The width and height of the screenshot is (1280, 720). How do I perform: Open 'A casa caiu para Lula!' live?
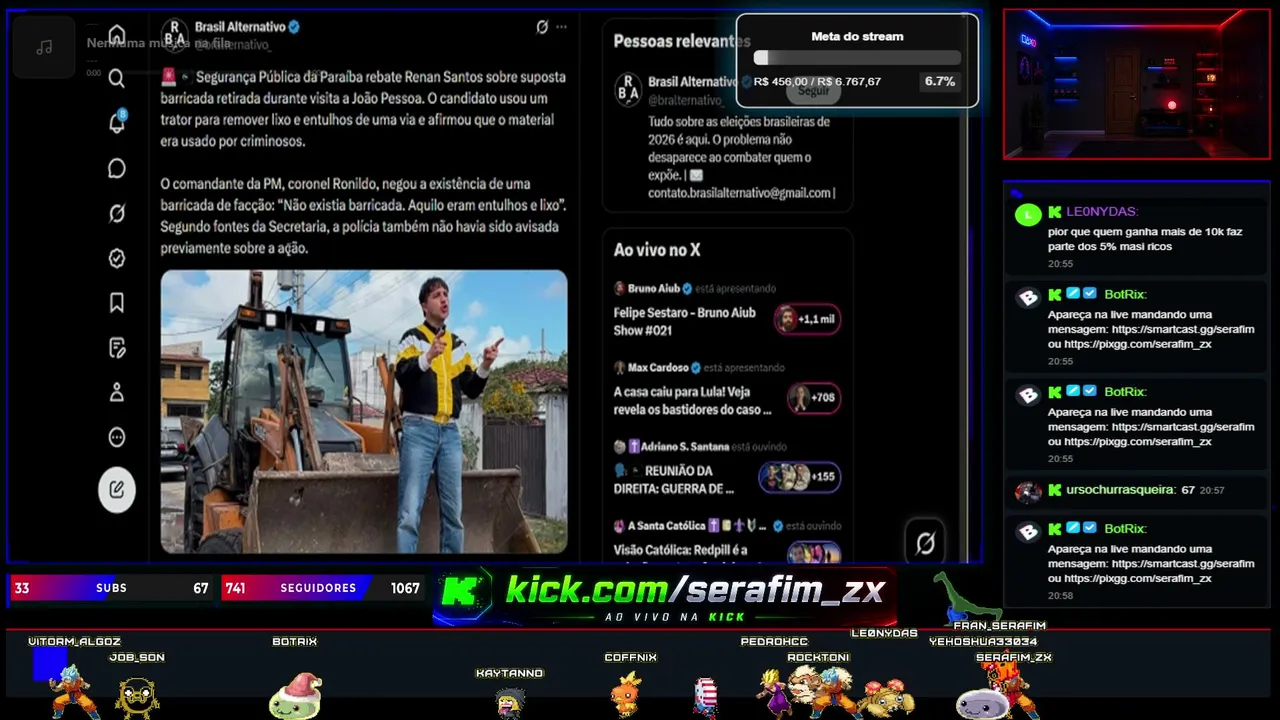point(692,400)
